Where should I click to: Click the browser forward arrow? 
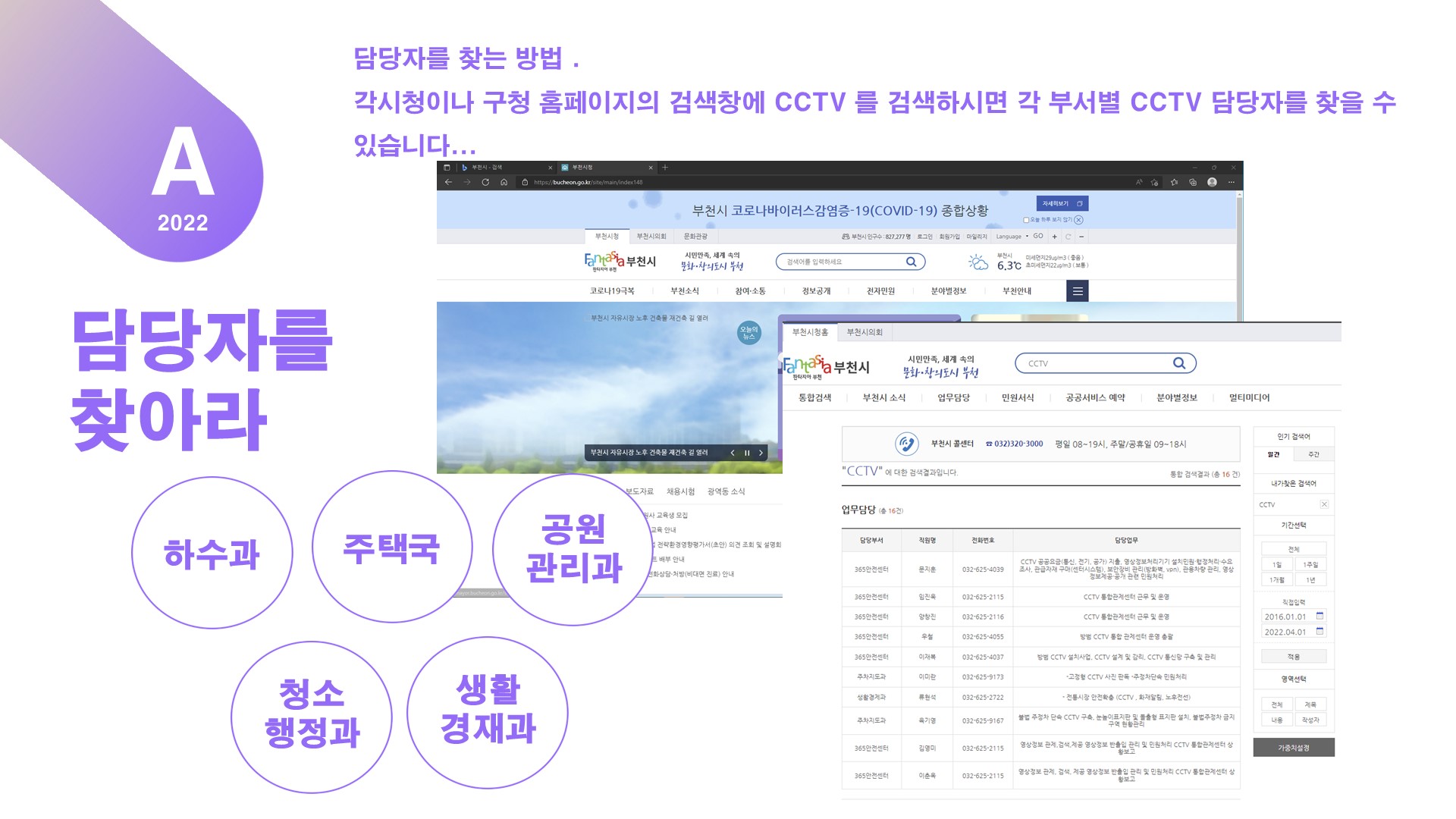pyautogui.click(x=466, y=182)
